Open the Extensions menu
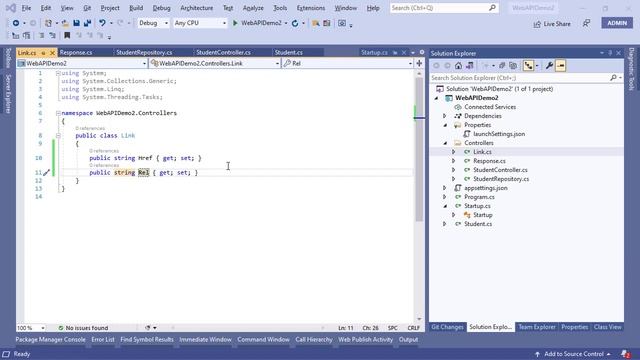Viewport: 640px width, 360px height. click(x=311, y=8)
